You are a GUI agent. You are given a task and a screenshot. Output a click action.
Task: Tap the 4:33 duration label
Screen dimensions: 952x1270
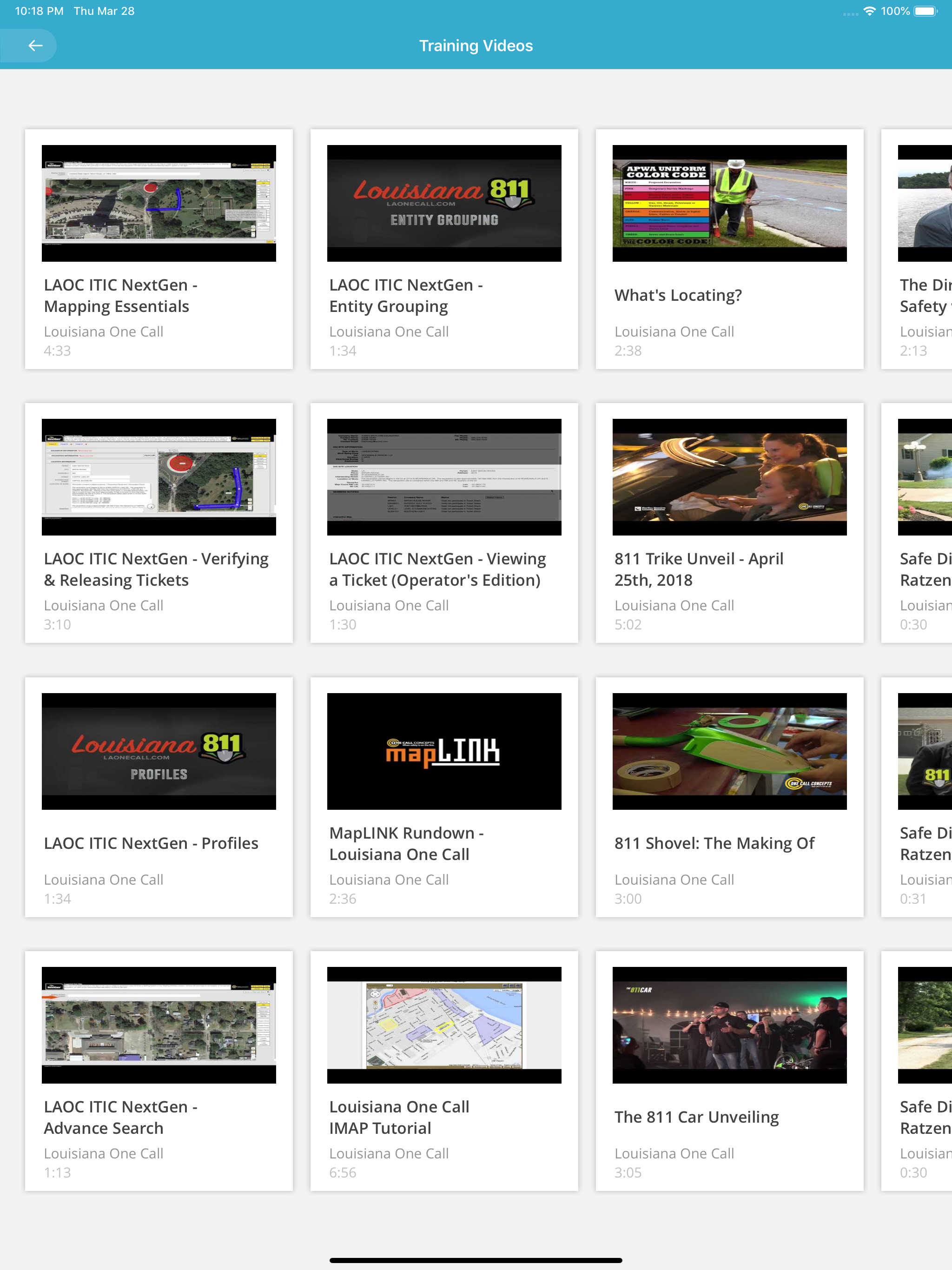pyautogui.click(x=58, y=351)
